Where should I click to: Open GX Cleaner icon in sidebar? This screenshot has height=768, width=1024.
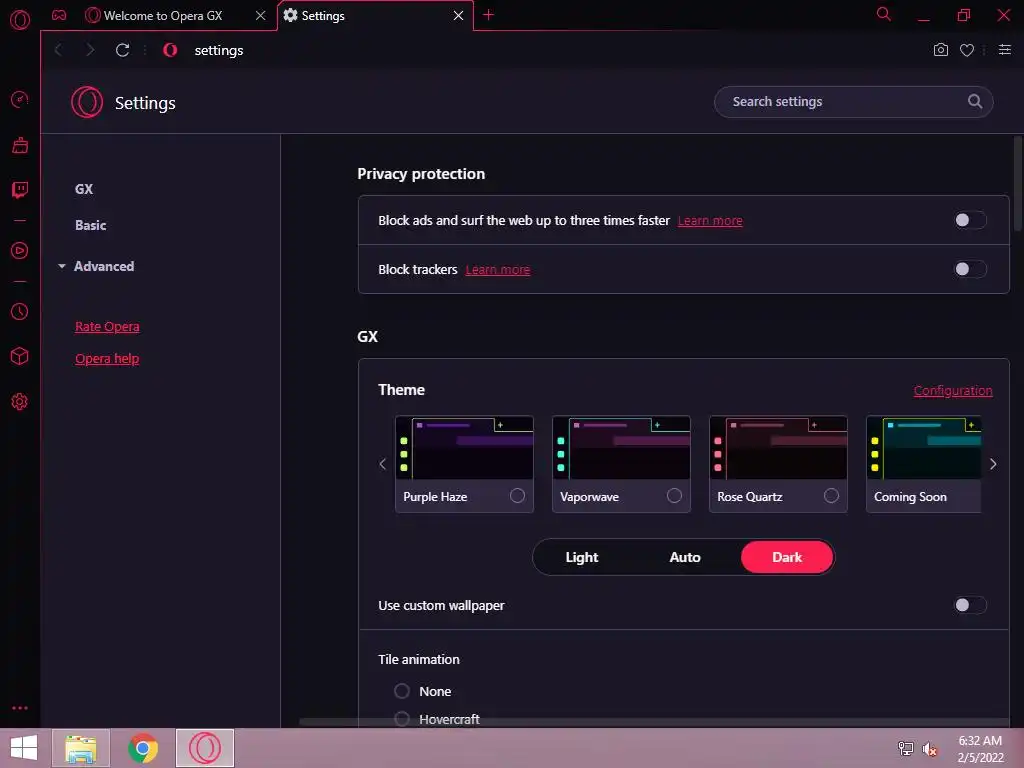click(x=20, y=145)
